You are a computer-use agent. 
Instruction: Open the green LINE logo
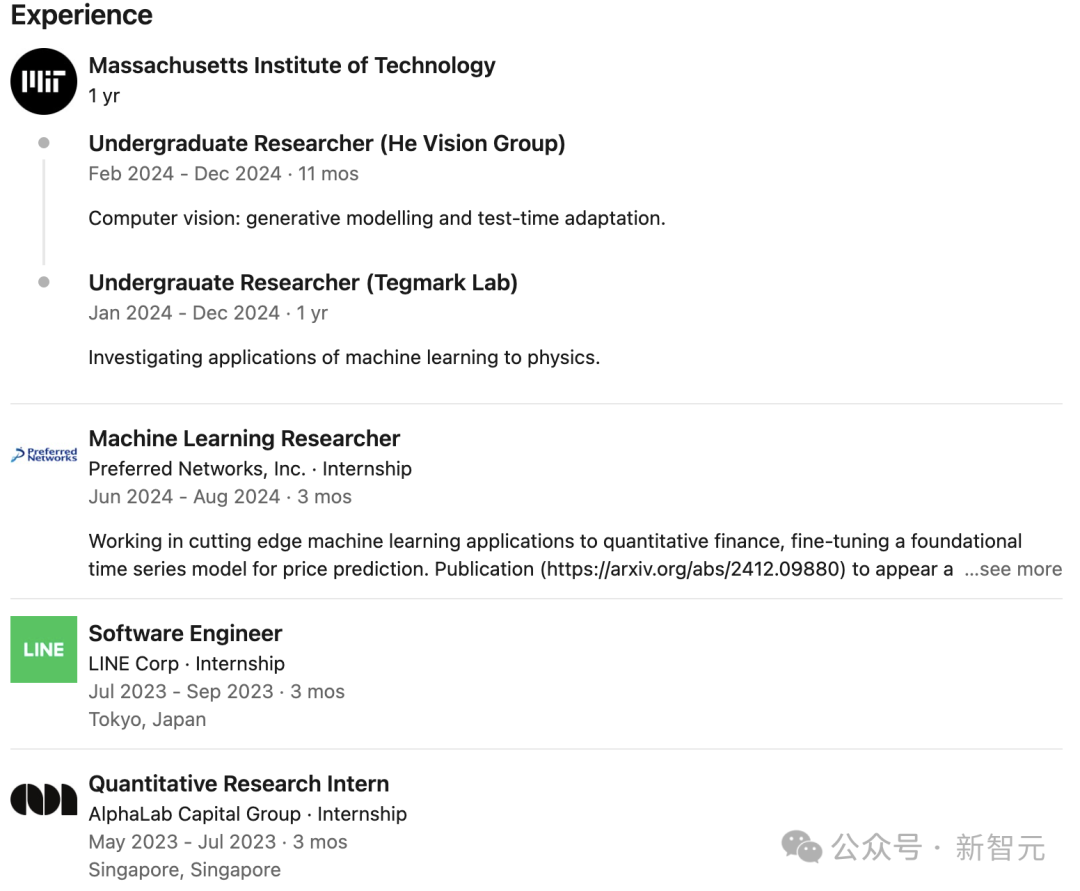coord(43,649)
